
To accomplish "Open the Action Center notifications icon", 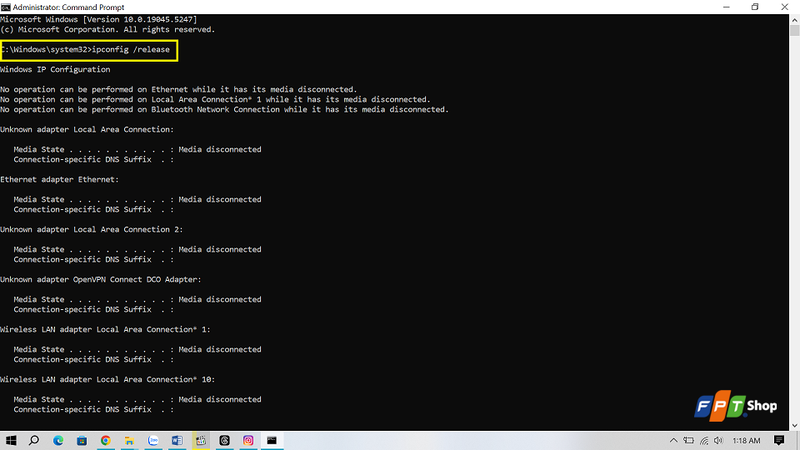I will pos(779,440).
